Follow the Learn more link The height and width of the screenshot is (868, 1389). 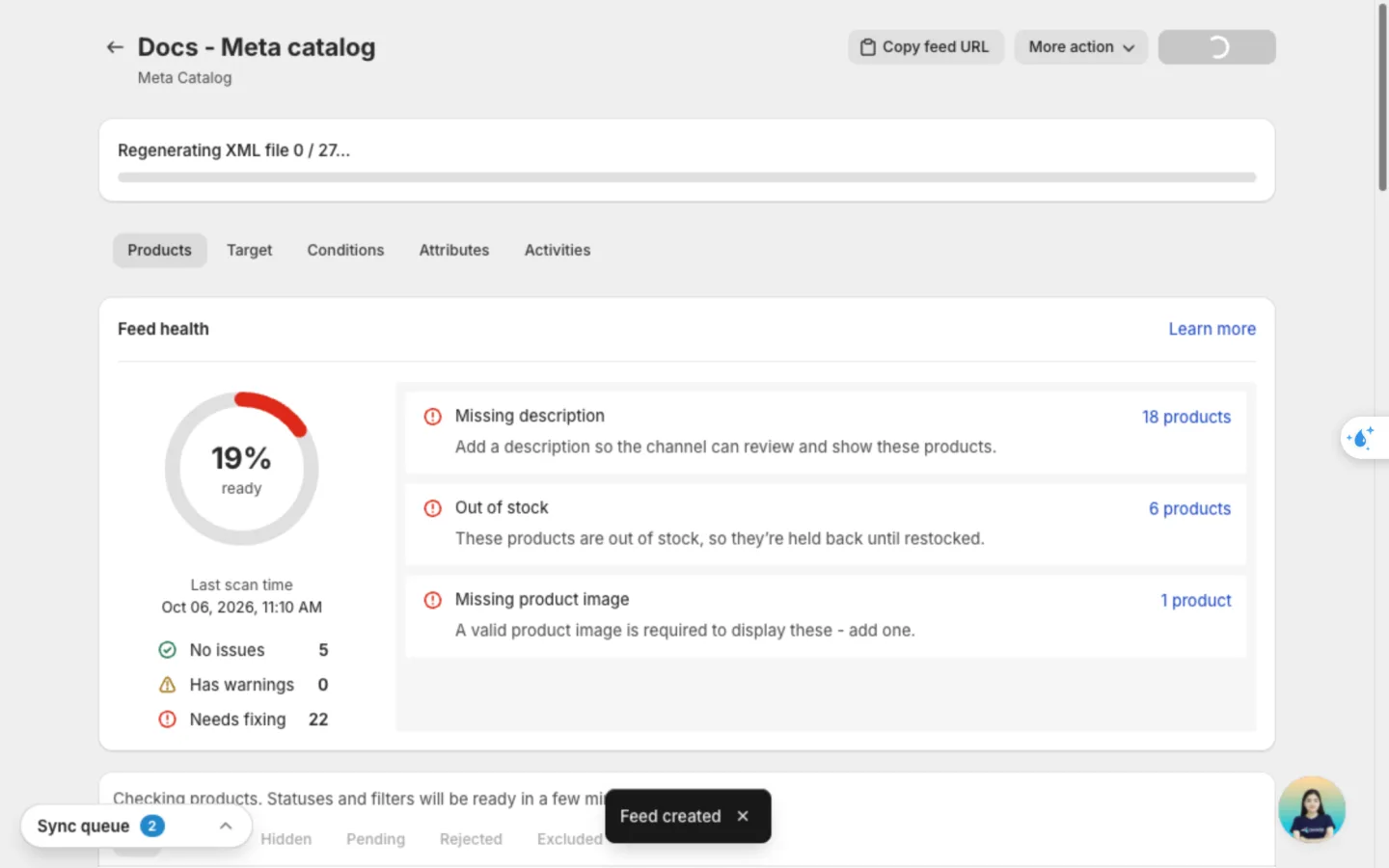coord(1212,329)
